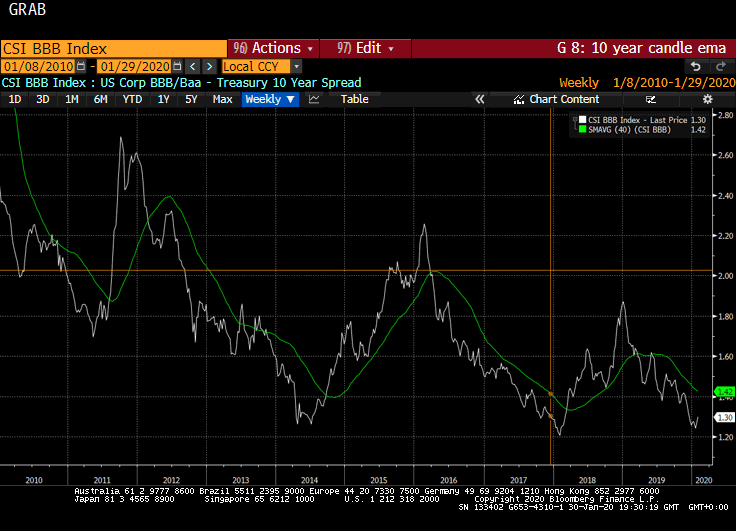The height and width of the screenshot is (531, 736).
Task: Switch to Table view
Action: coord(354,99)
